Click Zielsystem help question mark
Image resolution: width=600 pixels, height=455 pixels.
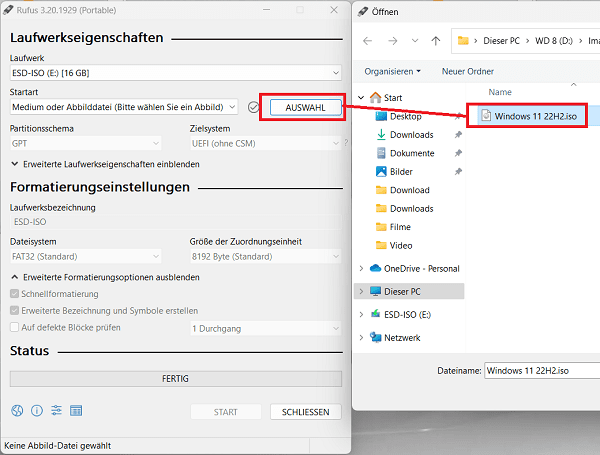[x=346, y=143]
